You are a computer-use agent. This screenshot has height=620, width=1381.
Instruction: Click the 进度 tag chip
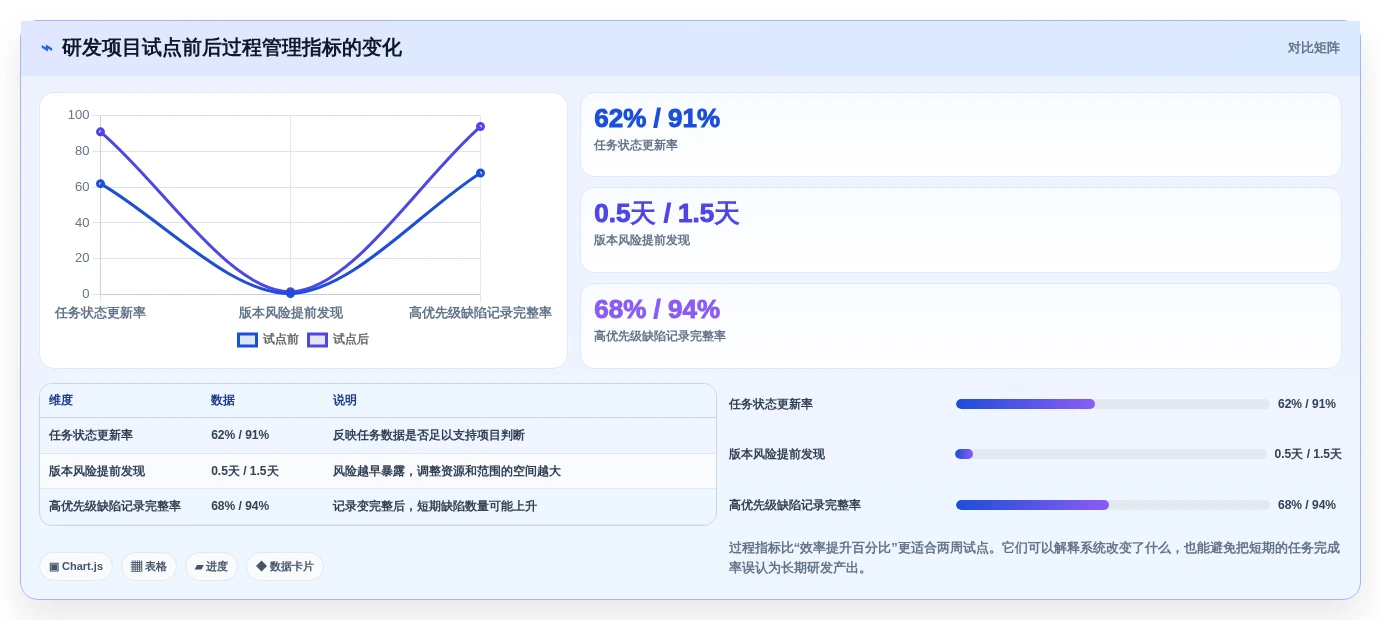[211, 566]
